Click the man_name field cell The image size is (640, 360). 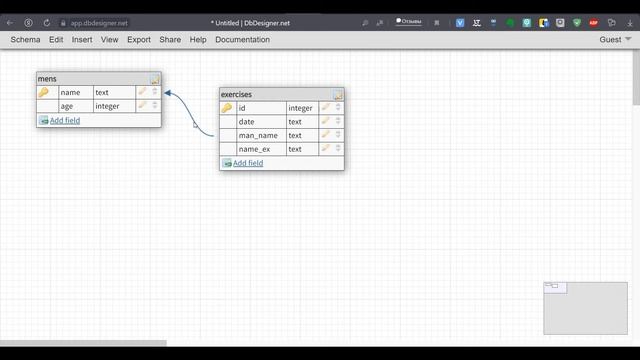(261, 136)
